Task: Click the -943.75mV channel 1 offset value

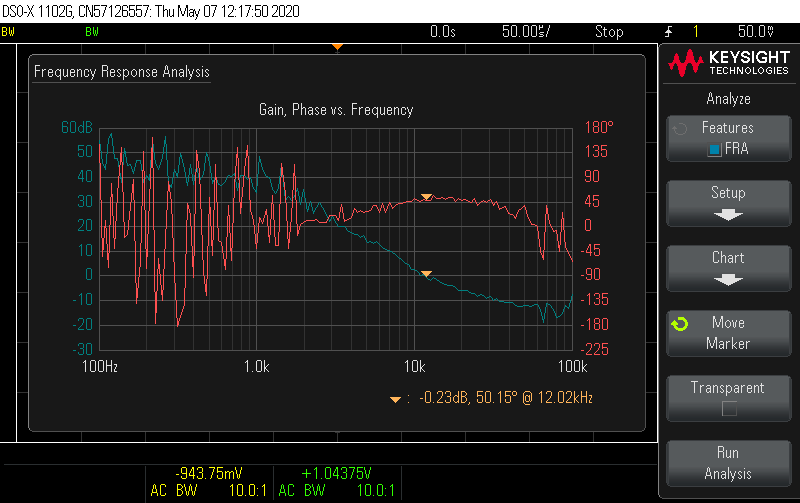Action: 209,473
